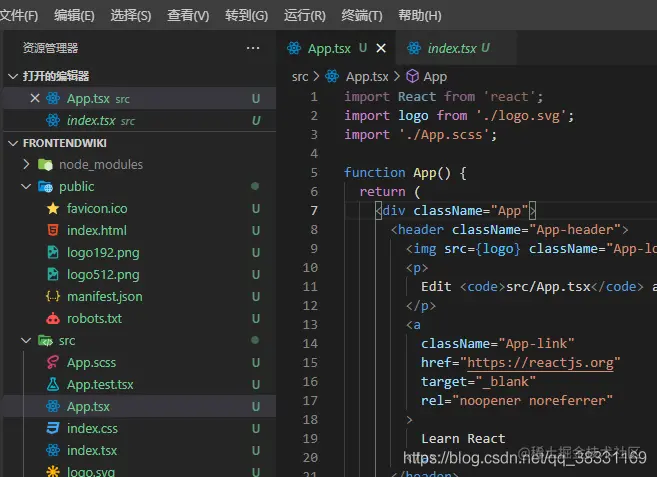
Task: Click the App symbol cube icon in breadcrumb
Action: 412,76
